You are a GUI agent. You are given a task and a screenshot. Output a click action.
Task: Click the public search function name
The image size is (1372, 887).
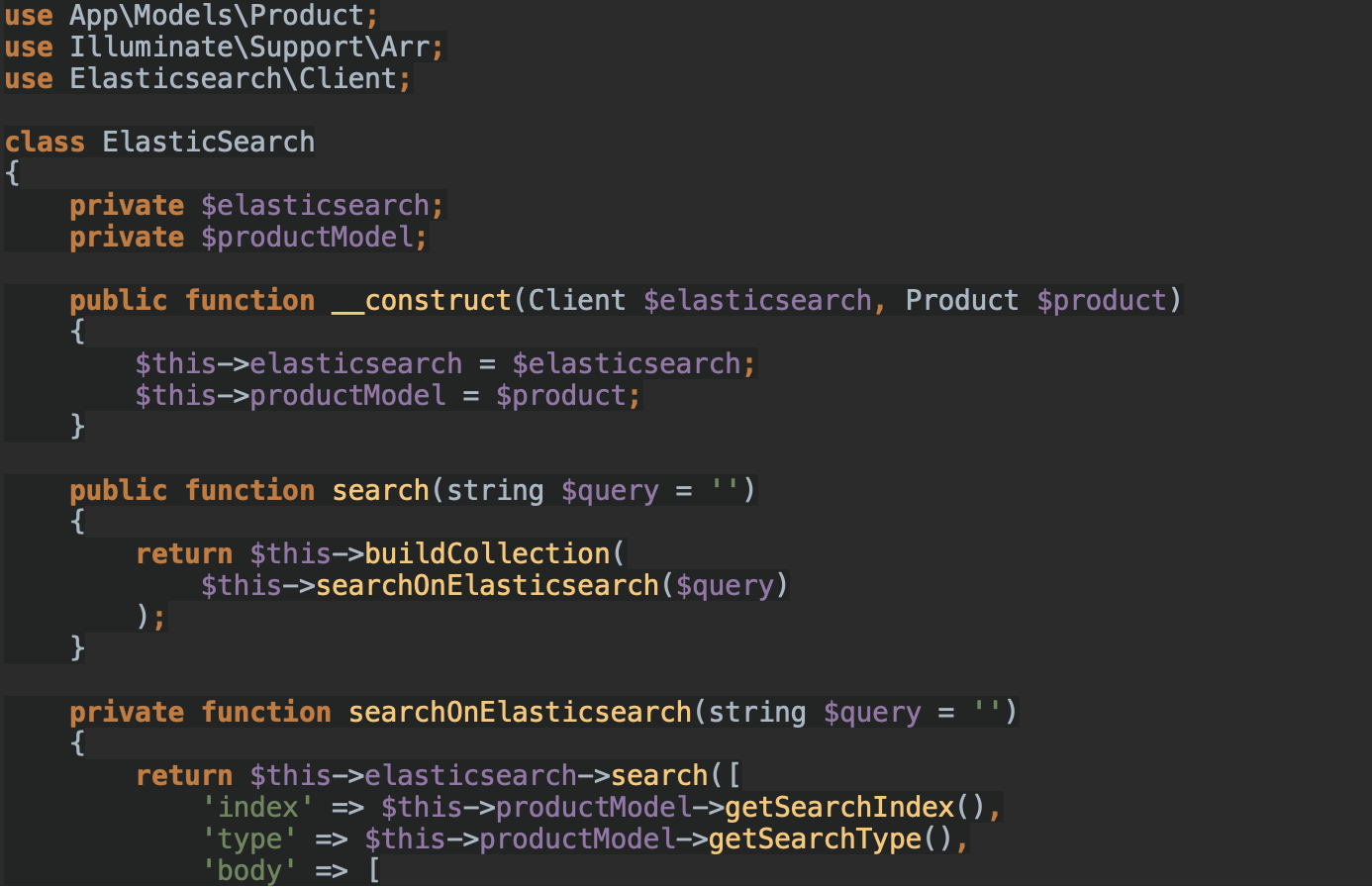380,491
